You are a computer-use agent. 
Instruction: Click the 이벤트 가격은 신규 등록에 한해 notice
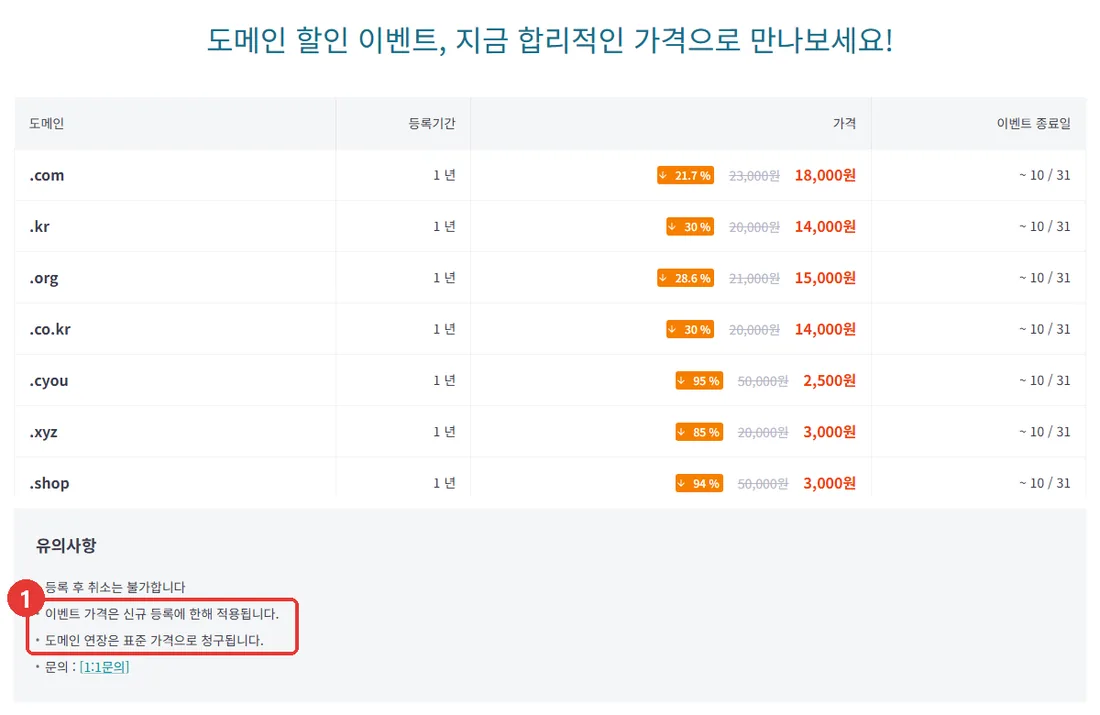click(162, 613)
